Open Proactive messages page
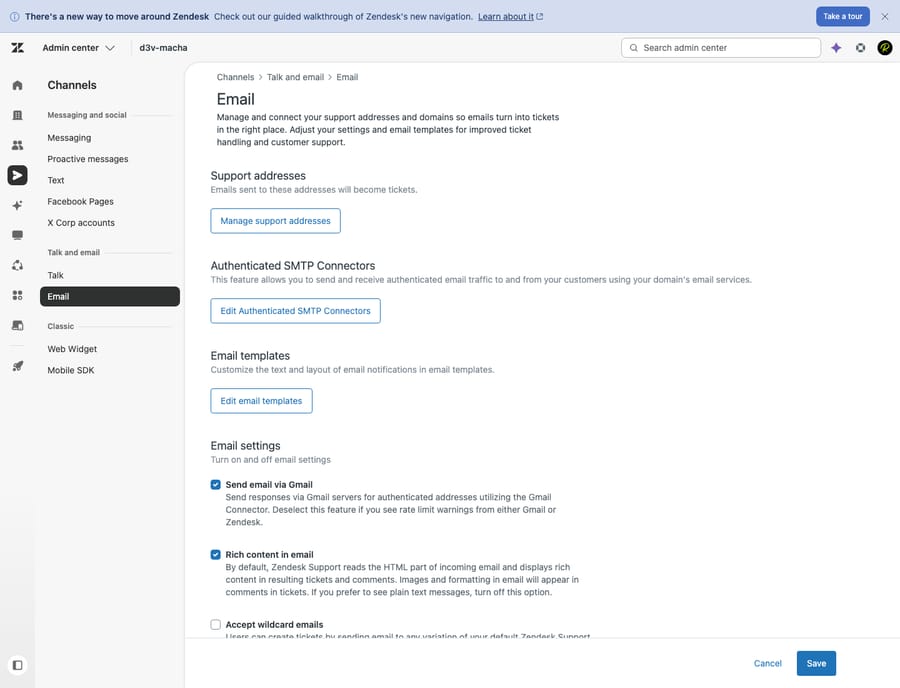 tap(88, 159)
